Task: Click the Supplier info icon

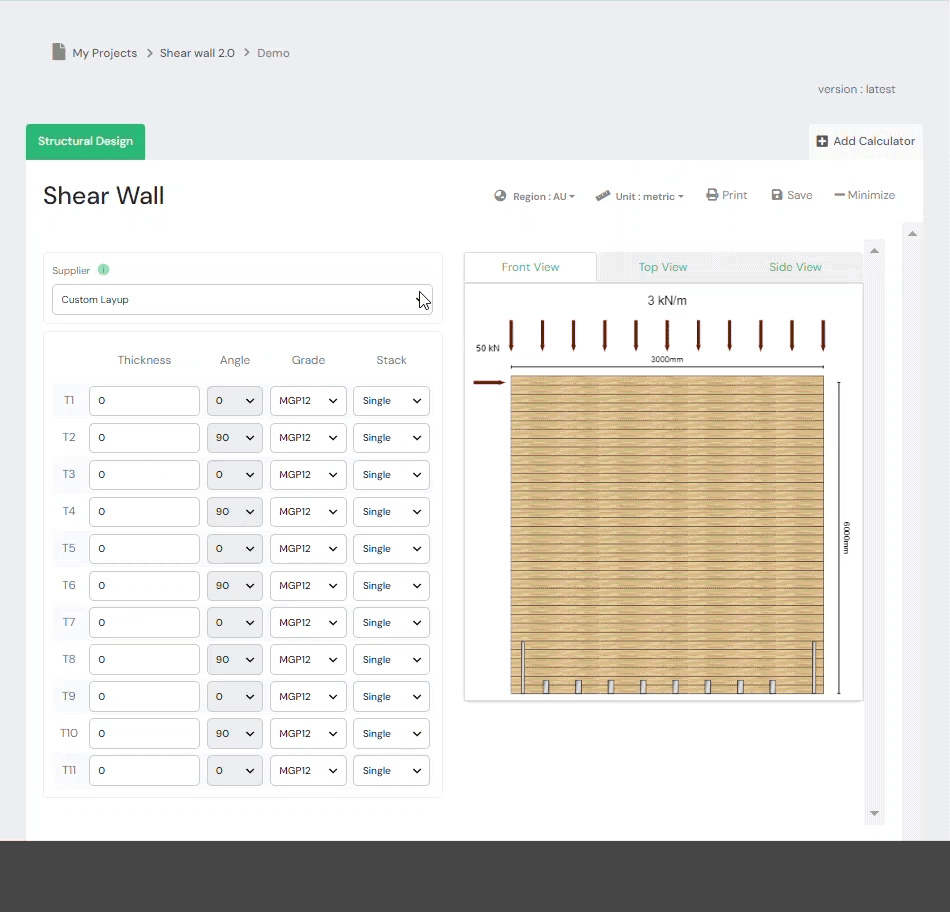Action: (x=104, y=270)
